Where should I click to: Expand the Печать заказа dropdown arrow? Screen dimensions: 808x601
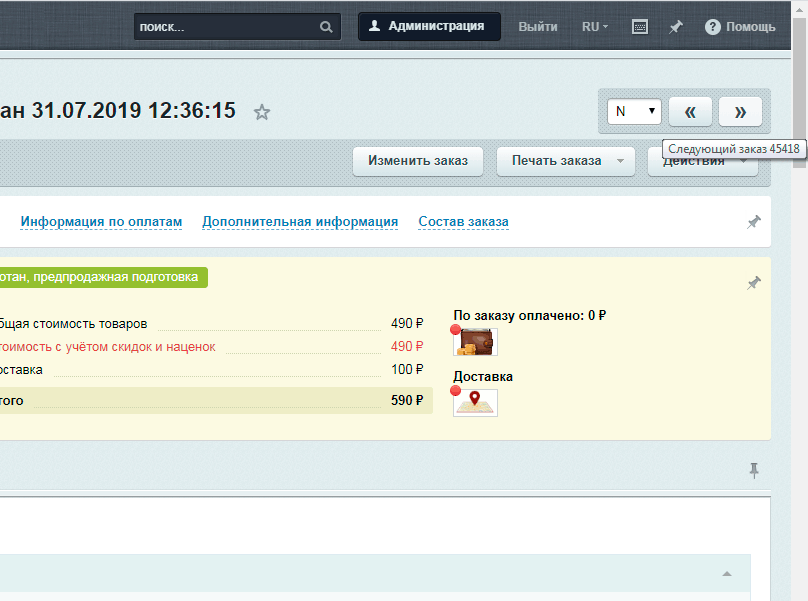[620, 161]
